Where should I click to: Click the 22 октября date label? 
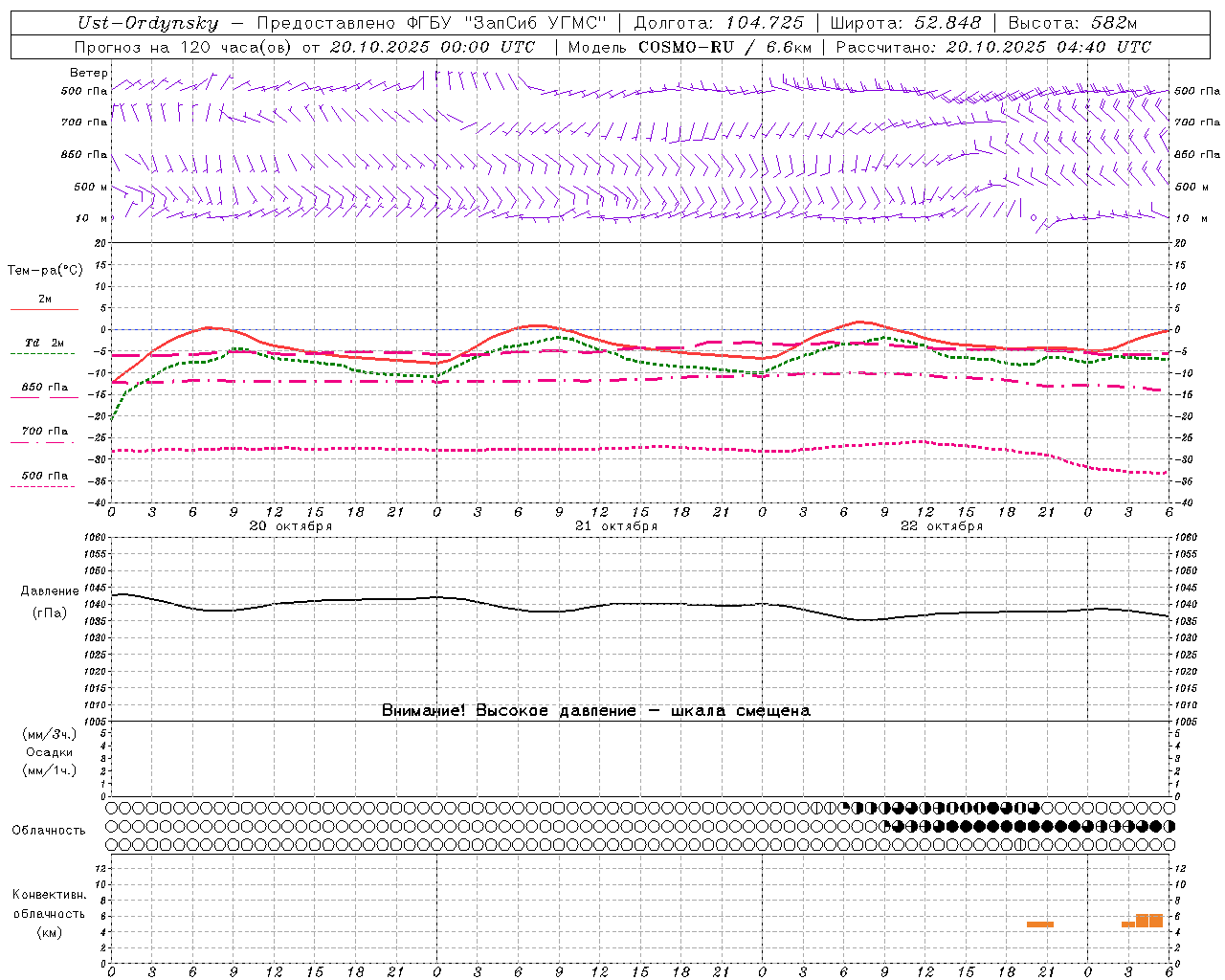942,526
